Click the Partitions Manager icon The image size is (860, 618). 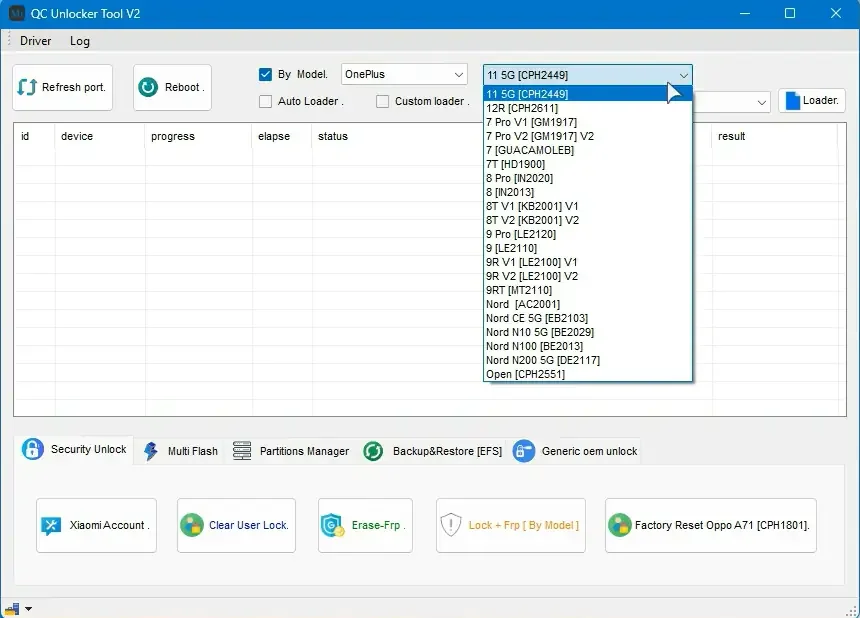click(242, 451)
